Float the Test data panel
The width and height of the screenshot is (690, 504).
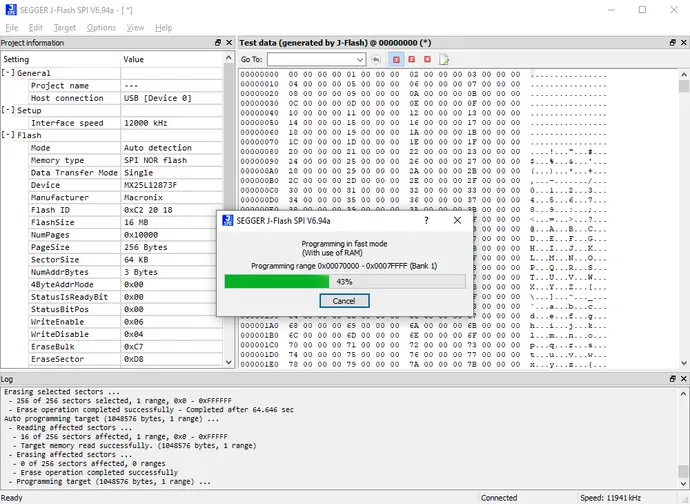pyautogui.click(x=671, y=43)
